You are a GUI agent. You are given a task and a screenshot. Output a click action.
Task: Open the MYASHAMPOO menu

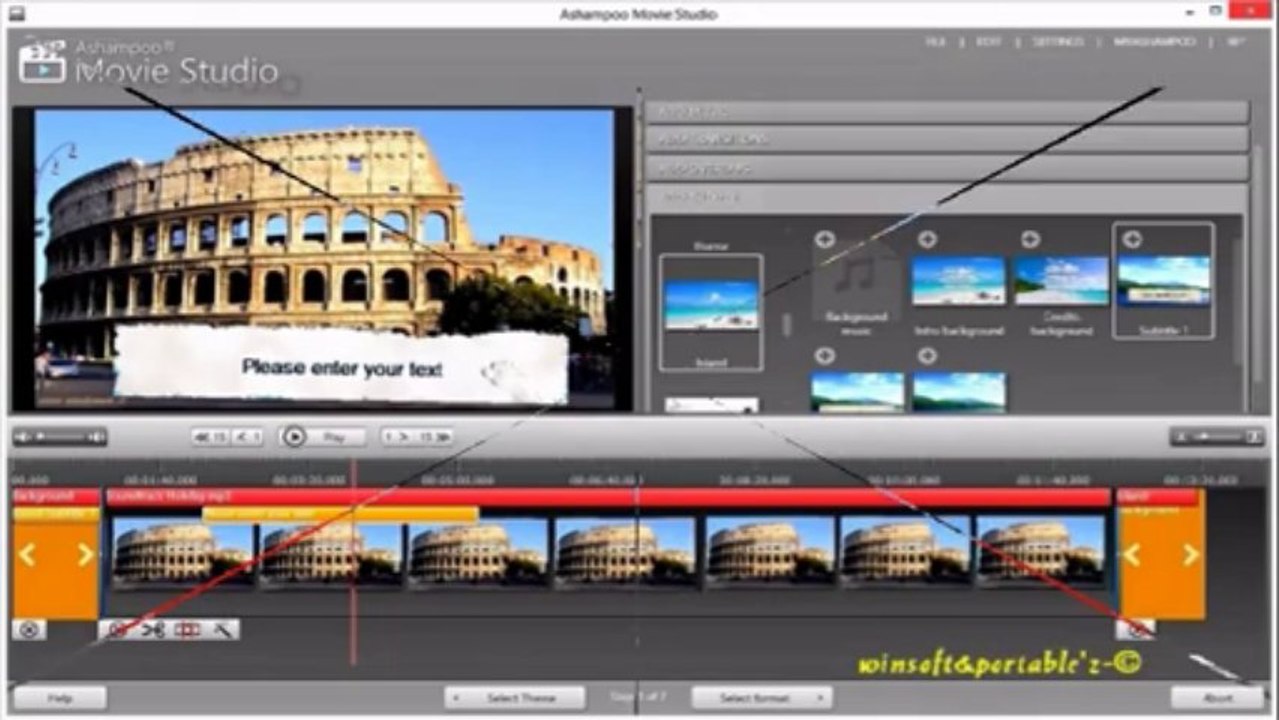point(1153,42)
